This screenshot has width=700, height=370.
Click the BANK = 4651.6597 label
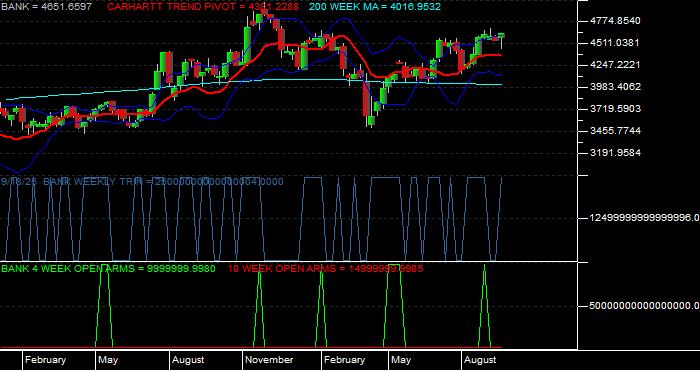coord(46,7)
